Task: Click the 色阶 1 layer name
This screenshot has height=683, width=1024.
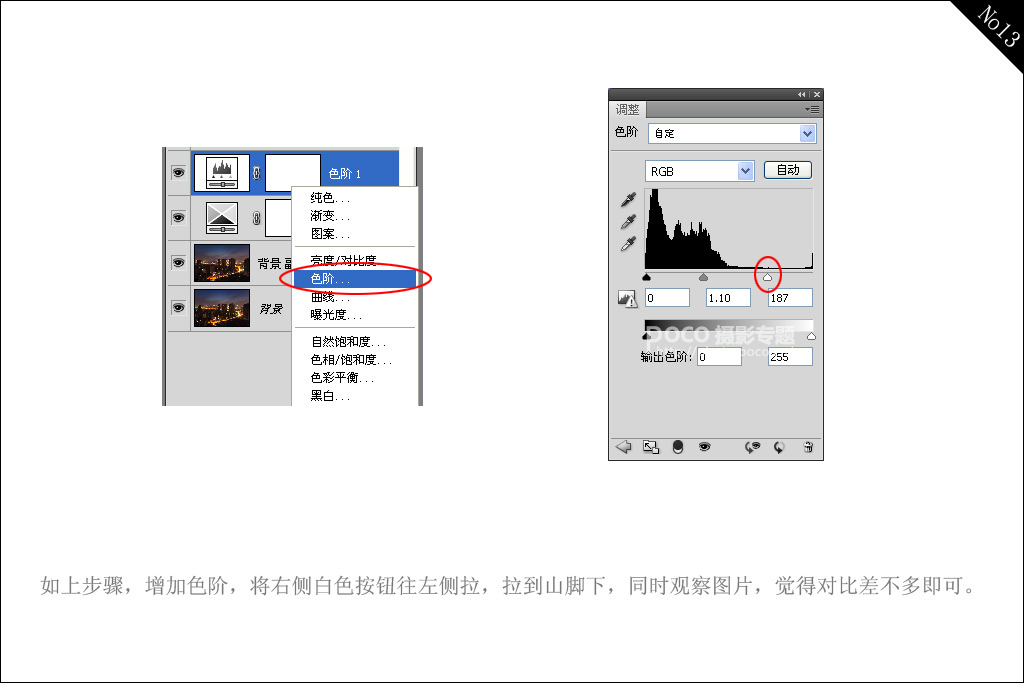Action: pyautogui.click(x=345, y=174)
